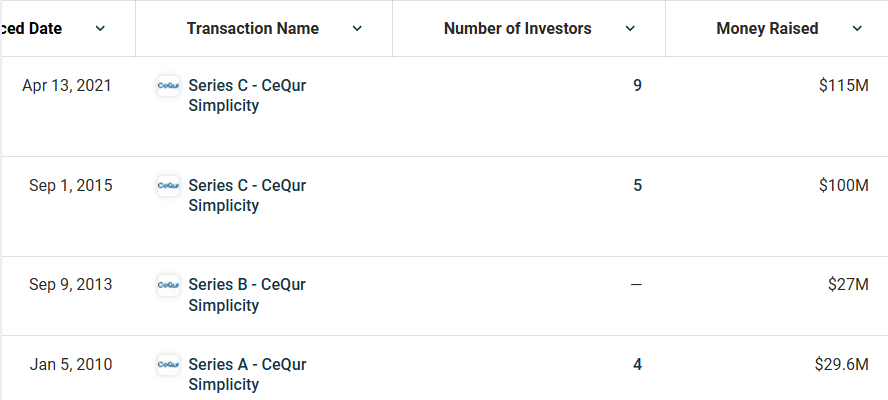The width and height of the screenshot is (888, 400).
Task: Open Series A - CeQur Simplicity transaction
Action: (247, 375)
